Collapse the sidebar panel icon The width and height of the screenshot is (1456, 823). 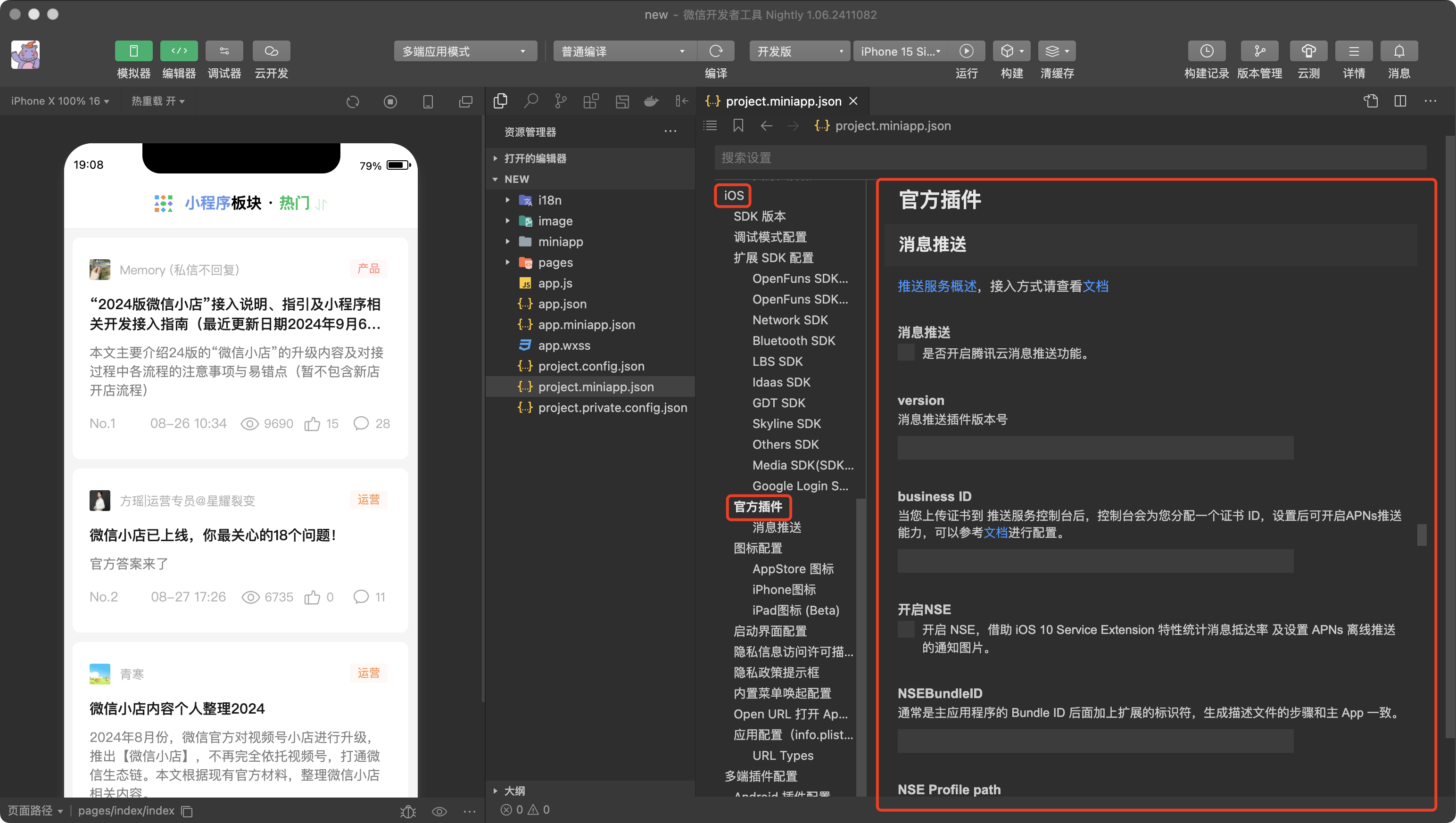tap(681, 101)
